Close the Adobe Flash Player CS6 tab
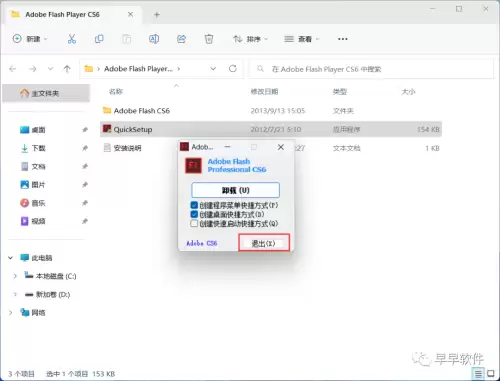The image size is (500, 381). coord(131,15)
